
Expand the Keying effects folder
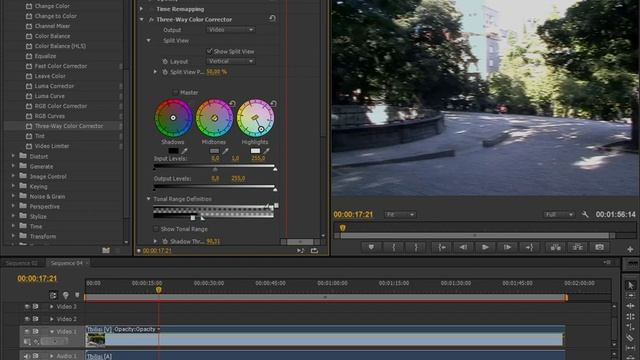(13, 186)
